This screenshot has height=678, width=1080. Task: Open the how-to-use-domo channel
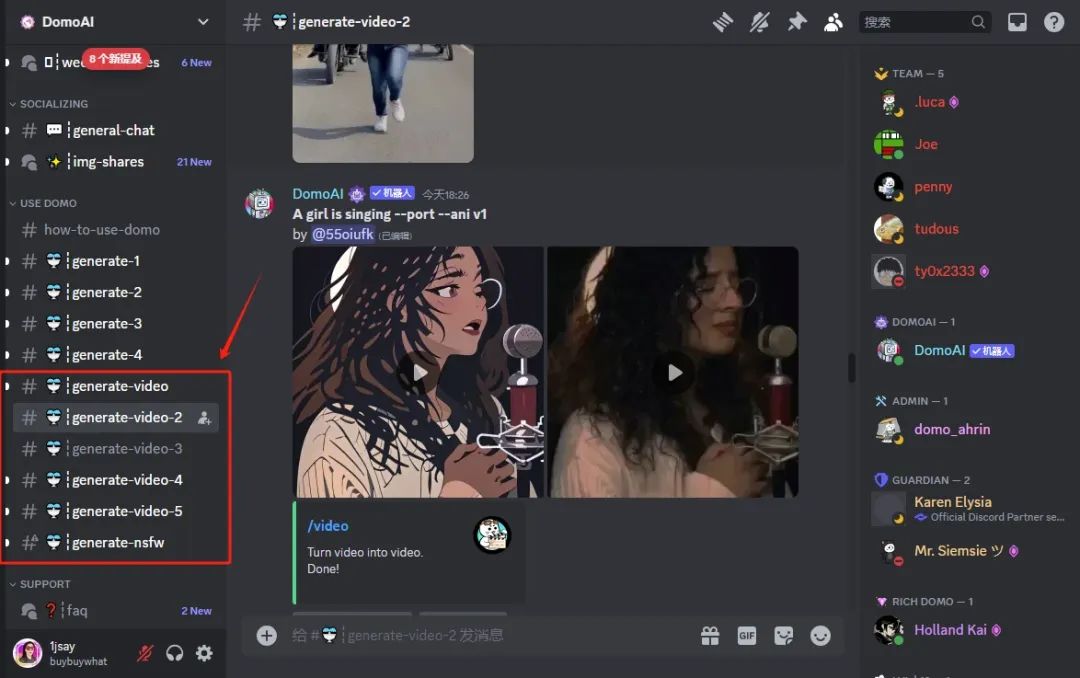[x=101, y=230]
